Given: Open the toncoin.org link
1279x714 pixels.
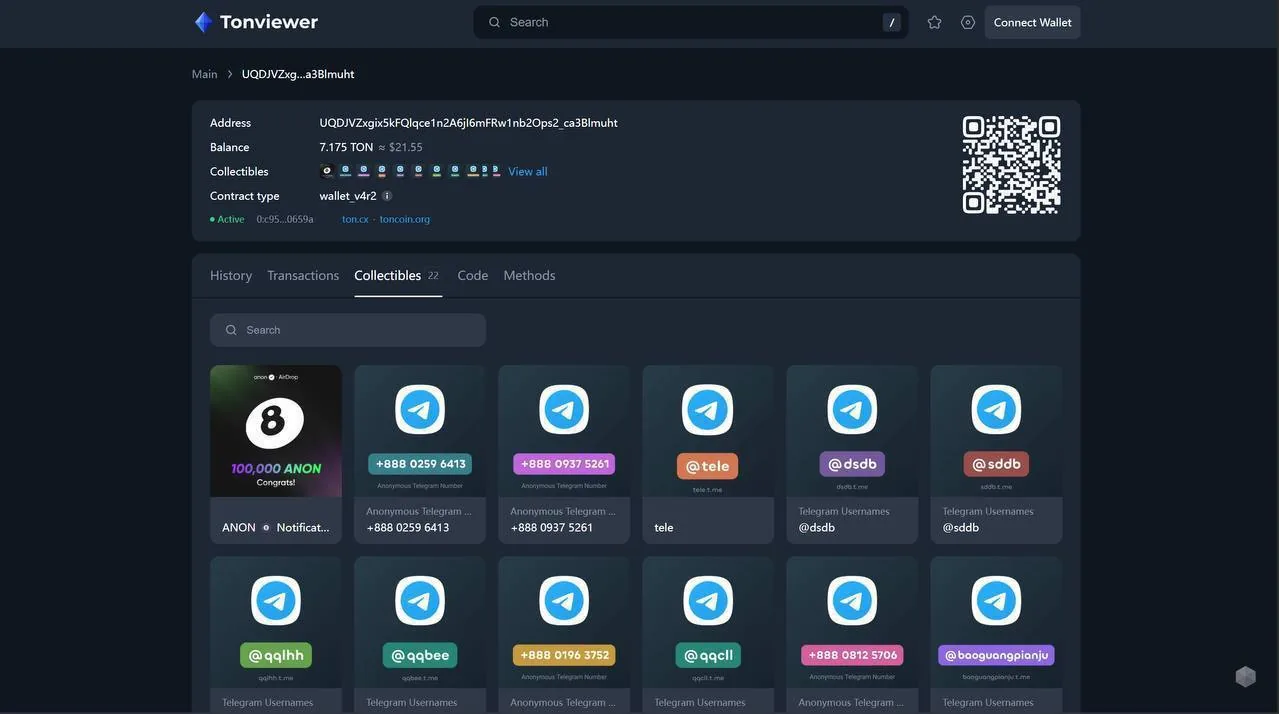Looking at the screenshot, I should [405, 219].
